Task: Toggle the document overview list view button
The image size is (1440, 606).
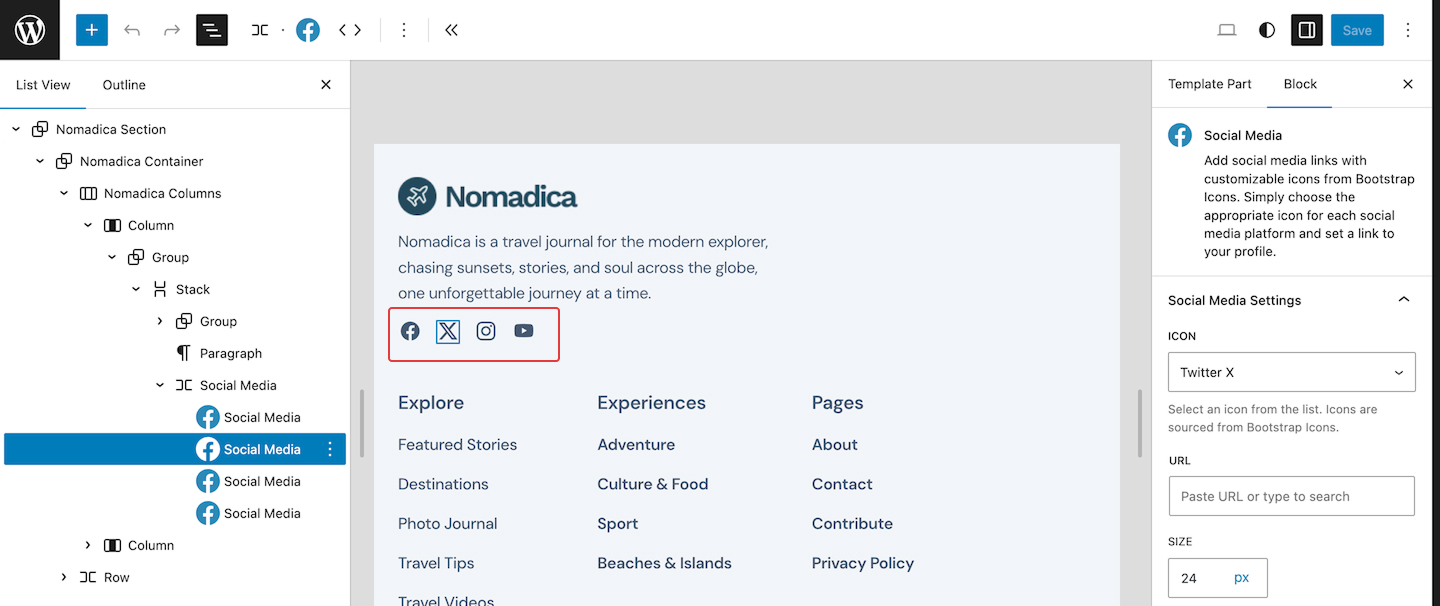Action: point(212,30)
